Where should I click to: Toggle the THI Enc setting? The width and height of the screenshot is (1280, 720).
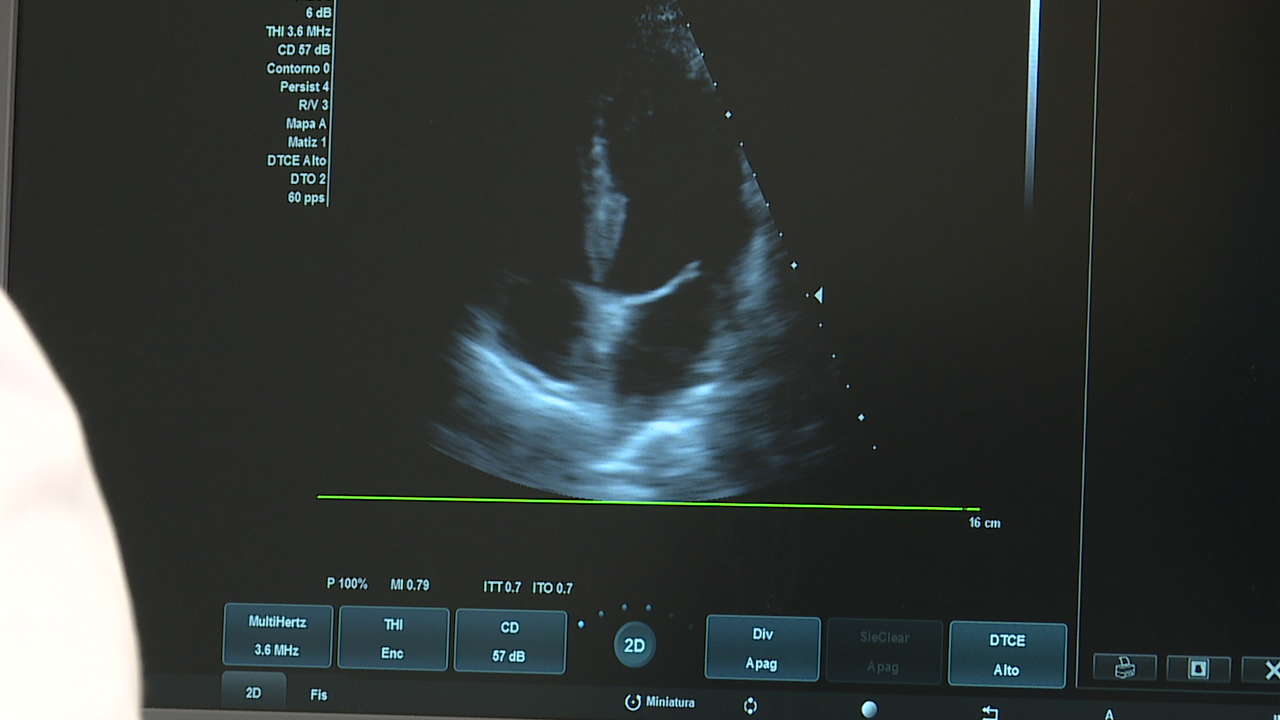click(393, 638)
